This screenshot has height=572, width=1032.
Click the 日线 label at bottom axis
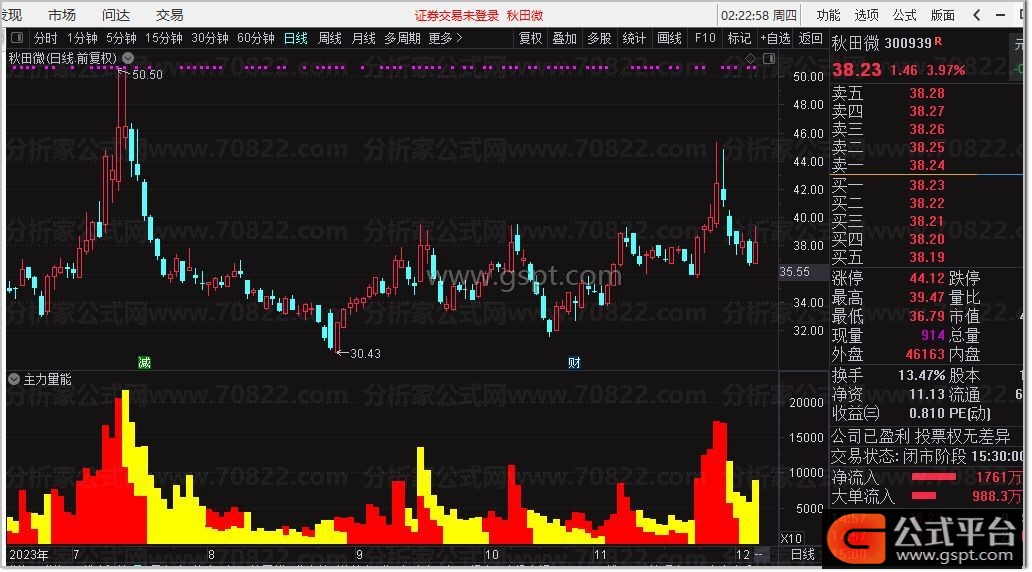(802, 554)
